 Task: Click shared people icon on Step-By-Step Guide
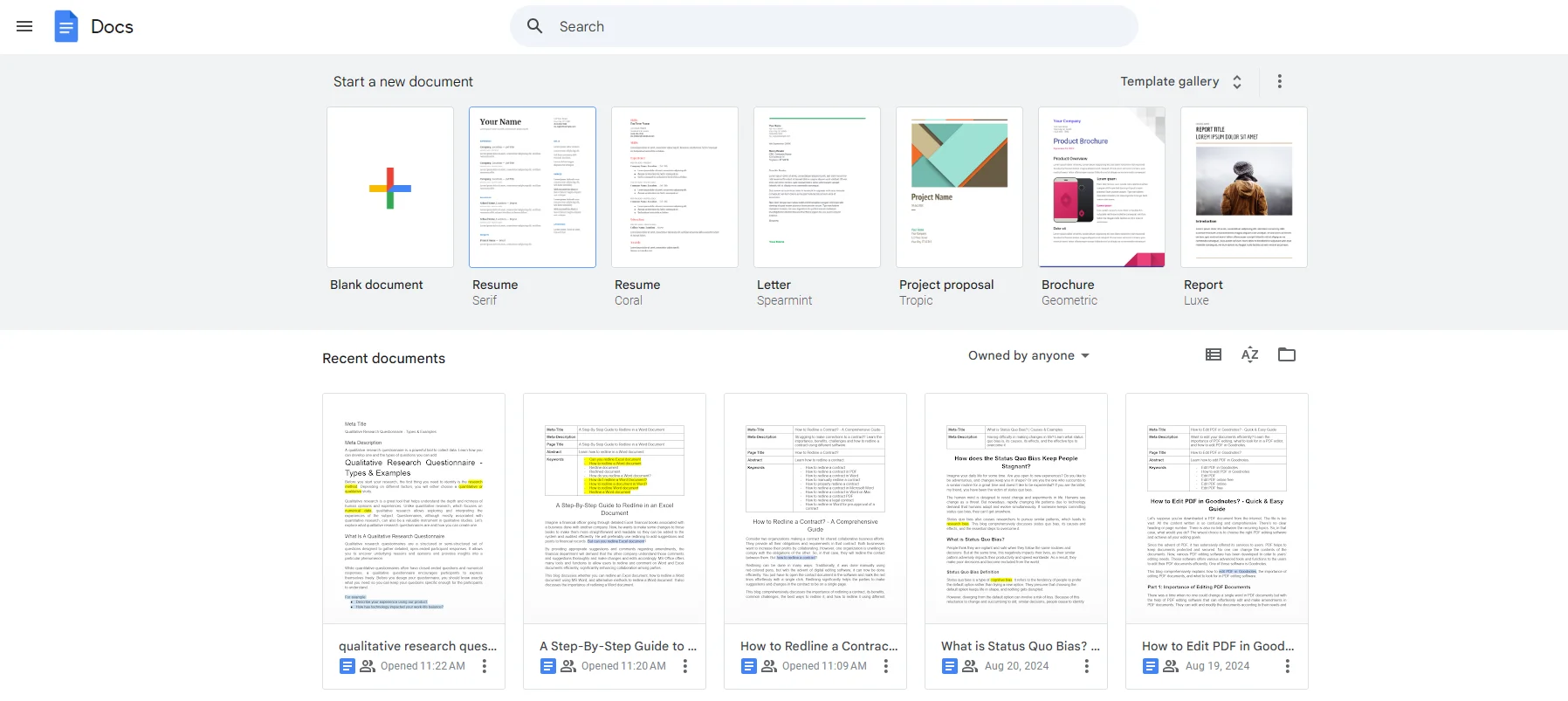[x=568, y=666]
